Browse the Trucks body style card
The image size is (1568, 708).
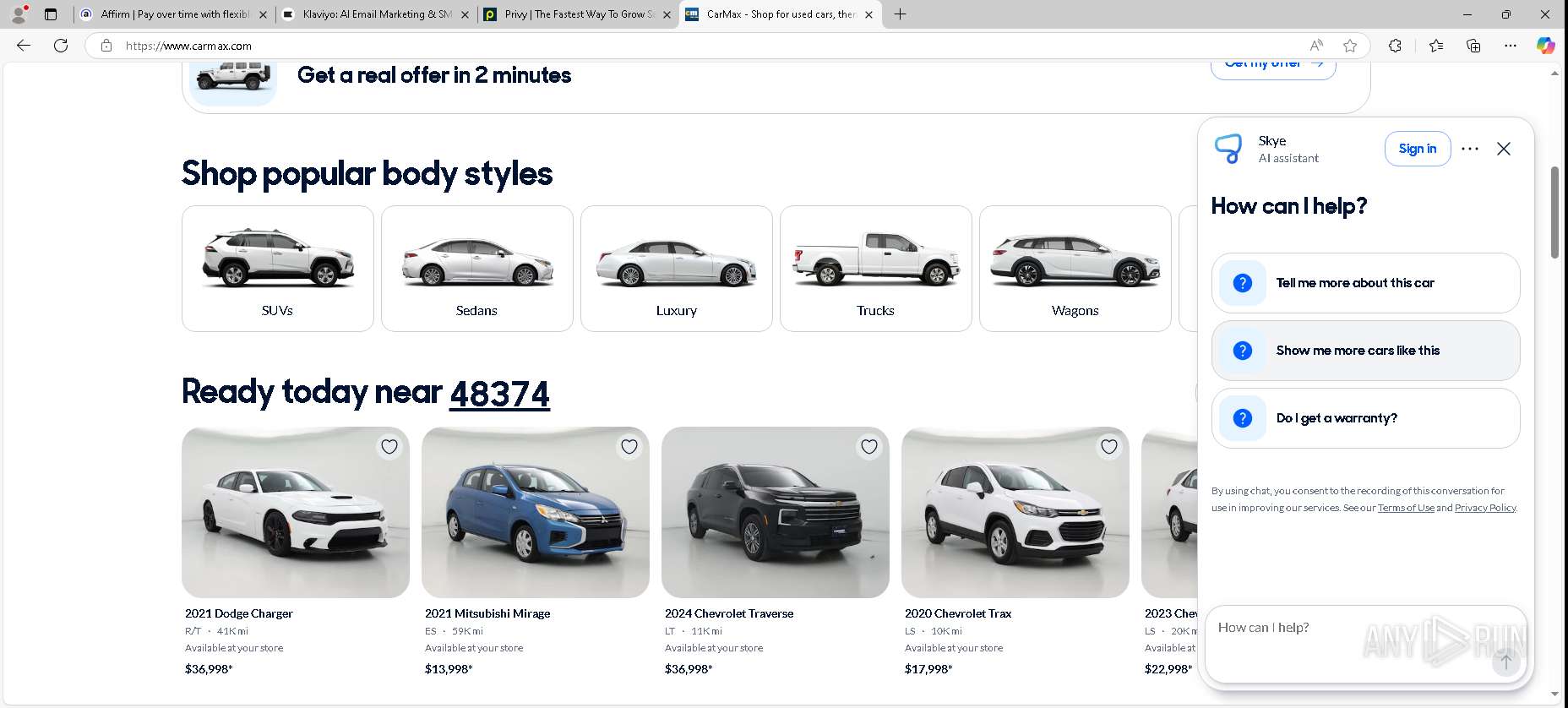pyautogui.click(x=876, y=269)
